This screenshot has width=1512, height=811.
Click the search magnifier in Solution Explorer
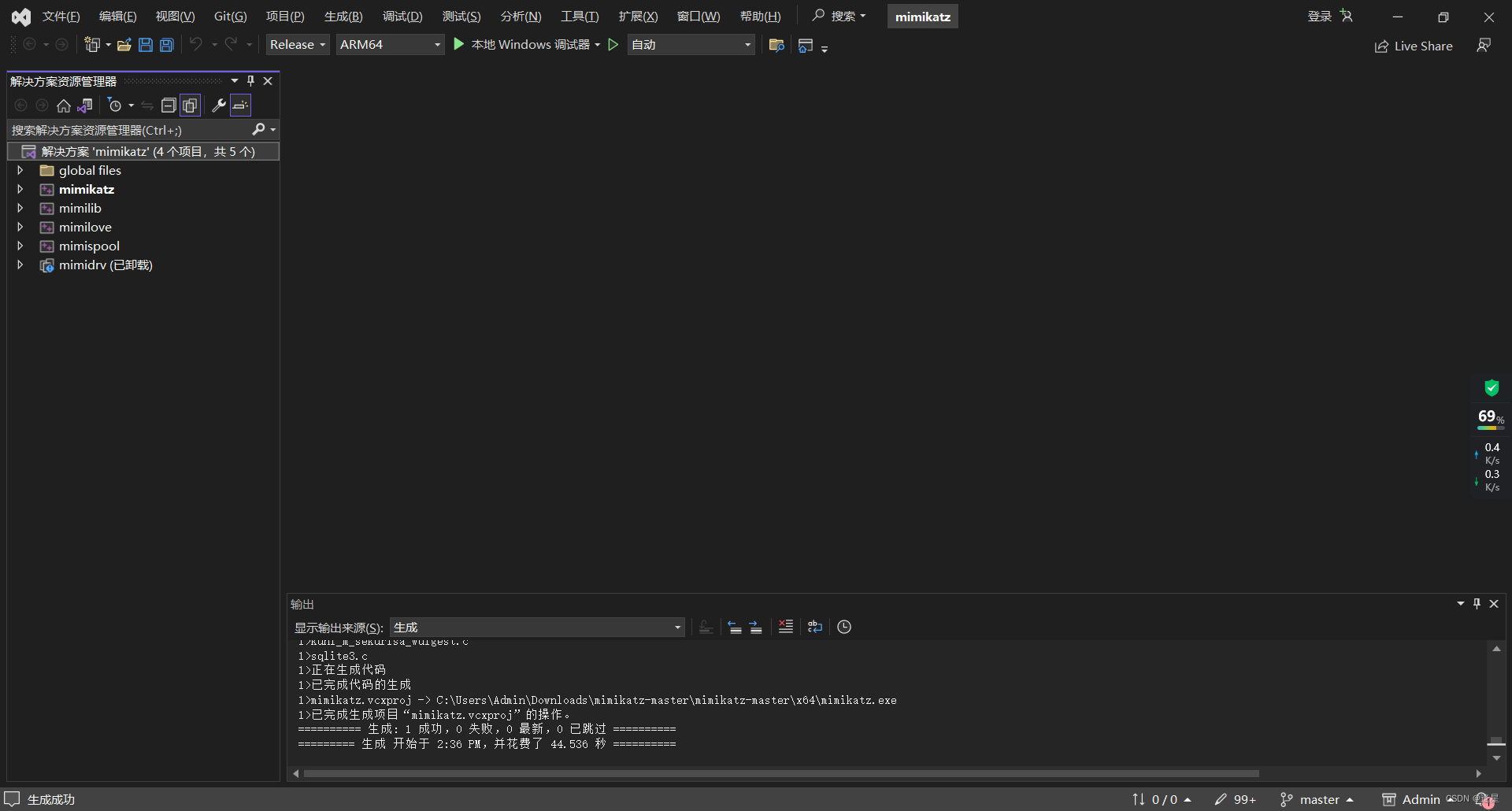258,129
